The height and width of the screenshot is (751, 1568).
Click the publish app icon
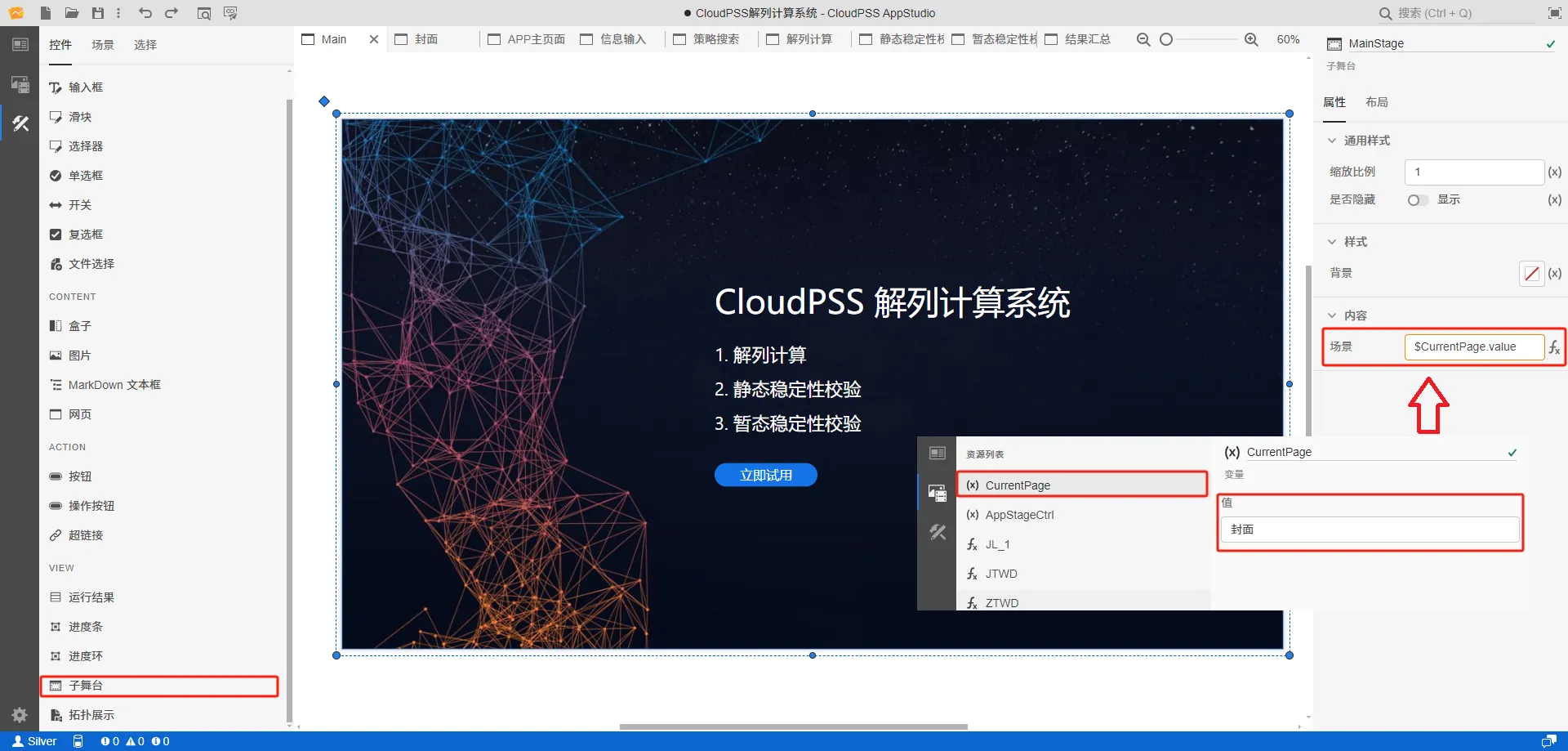click(x=230, y=13)
